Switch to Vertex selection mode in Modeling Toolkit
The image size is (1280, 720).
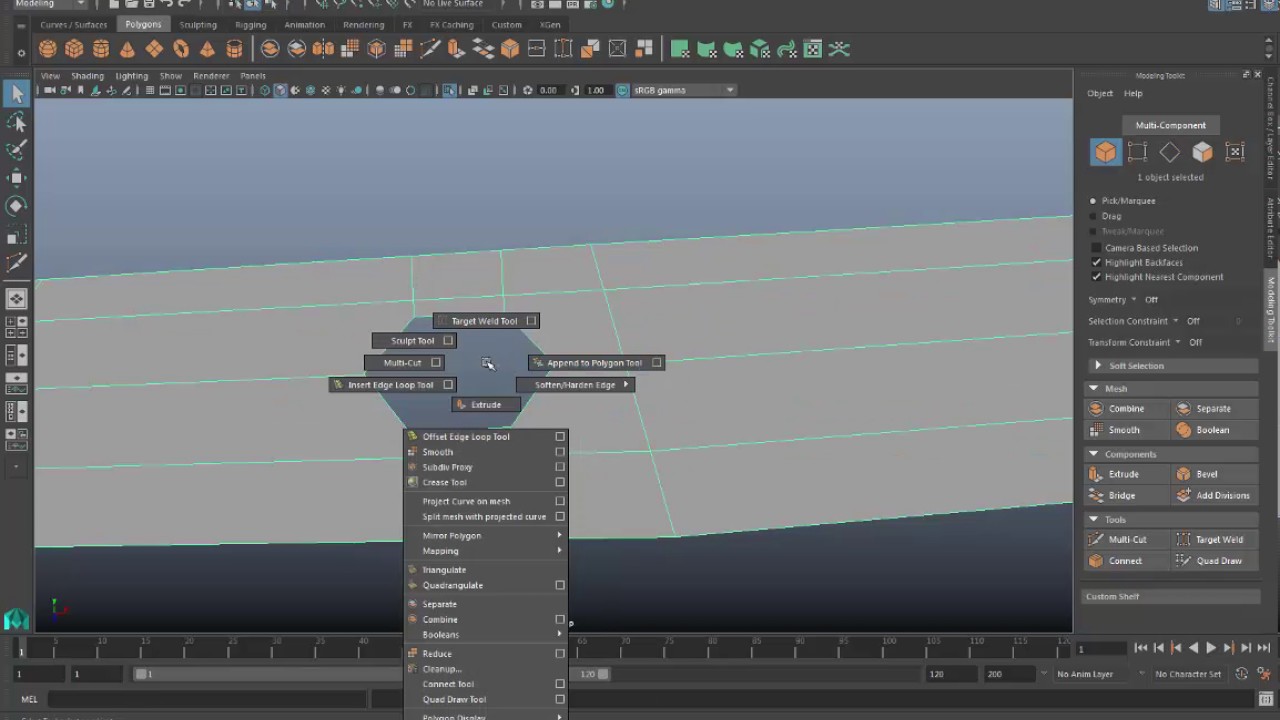1137,152
